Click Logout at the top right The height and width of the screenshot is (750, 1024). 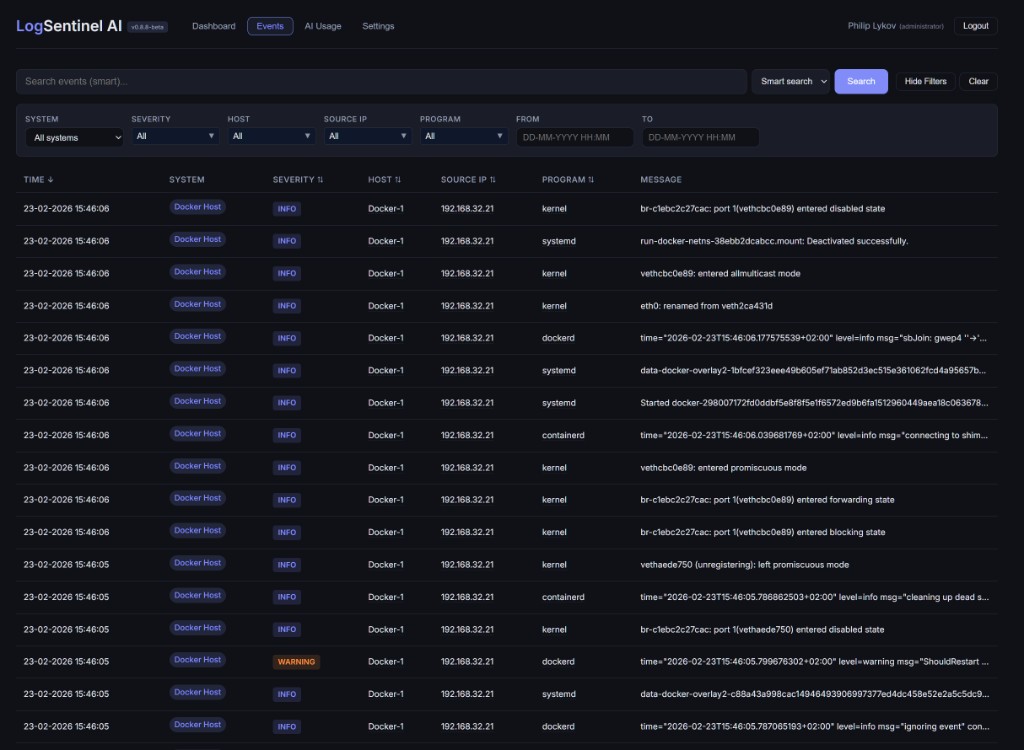(x=975, y=26)
